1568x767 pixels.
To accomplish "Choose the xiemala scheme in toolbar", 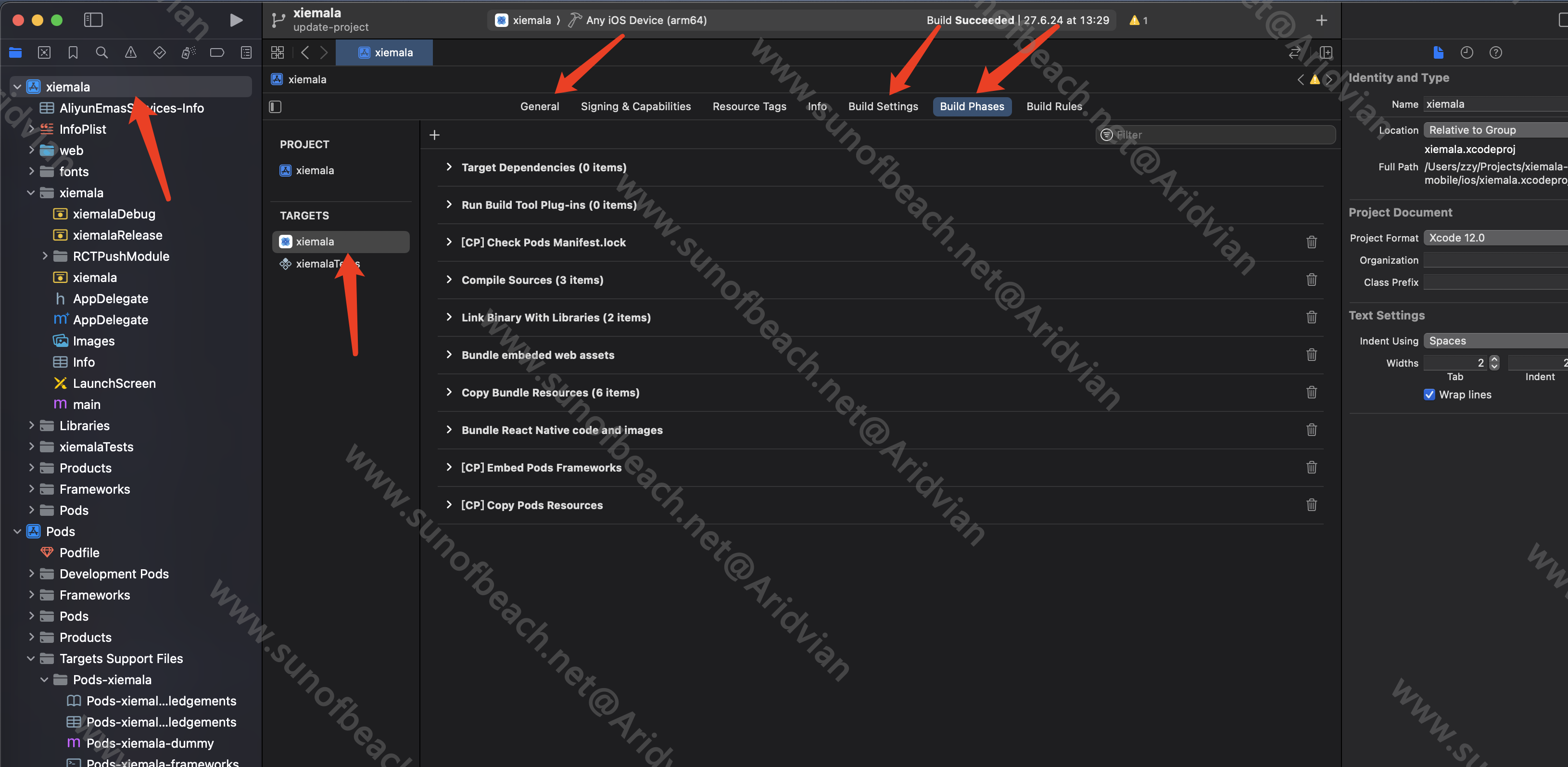I will (523, 20).
